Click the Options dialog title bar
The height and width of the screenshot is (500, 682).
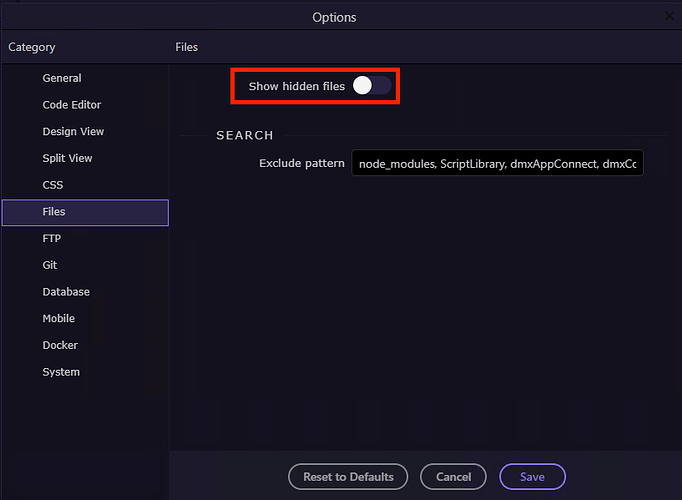click(334, 17)
